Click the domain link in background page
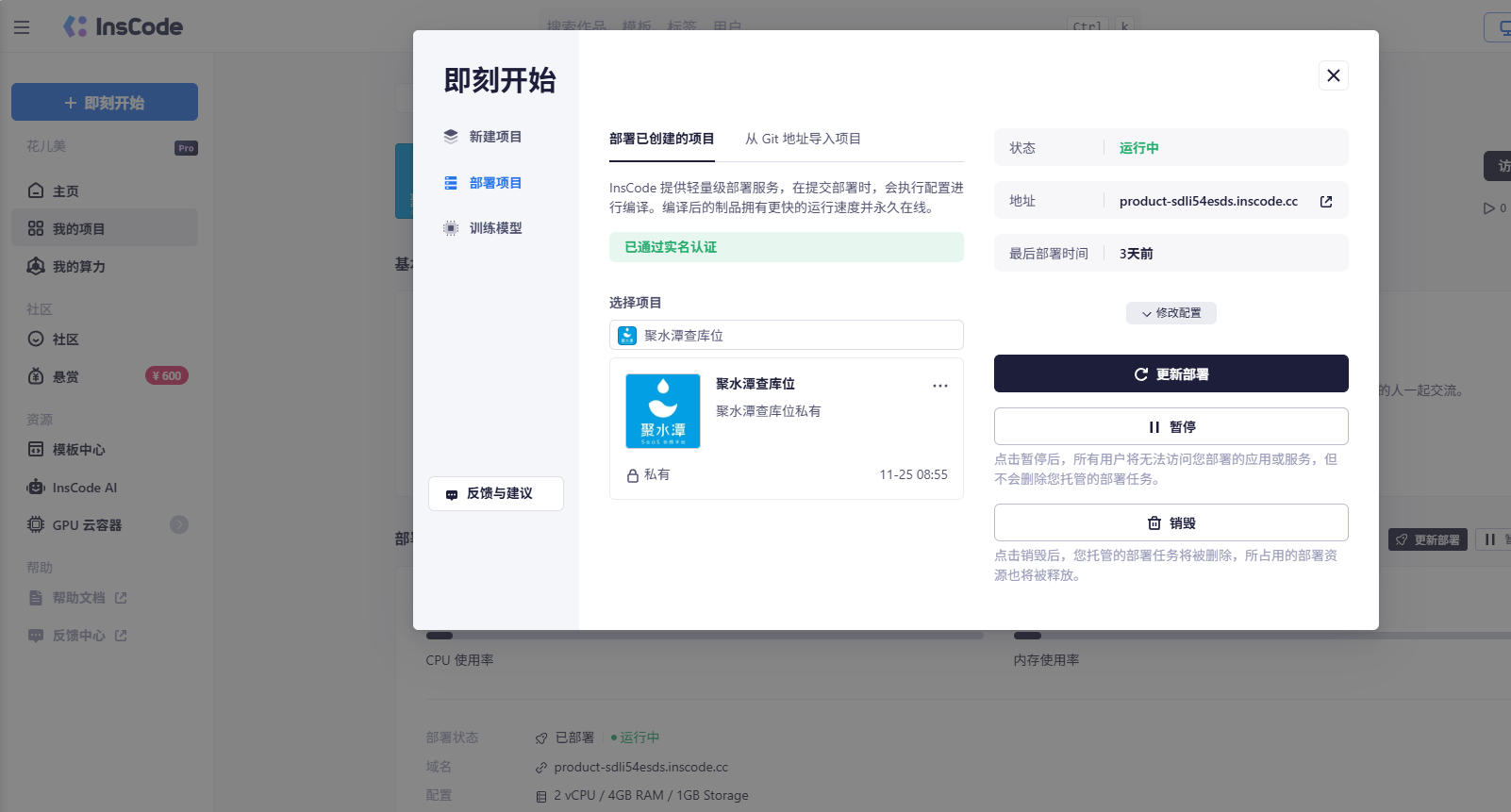The height and width of the screenshot is (812, 1511). pos(640,767)
